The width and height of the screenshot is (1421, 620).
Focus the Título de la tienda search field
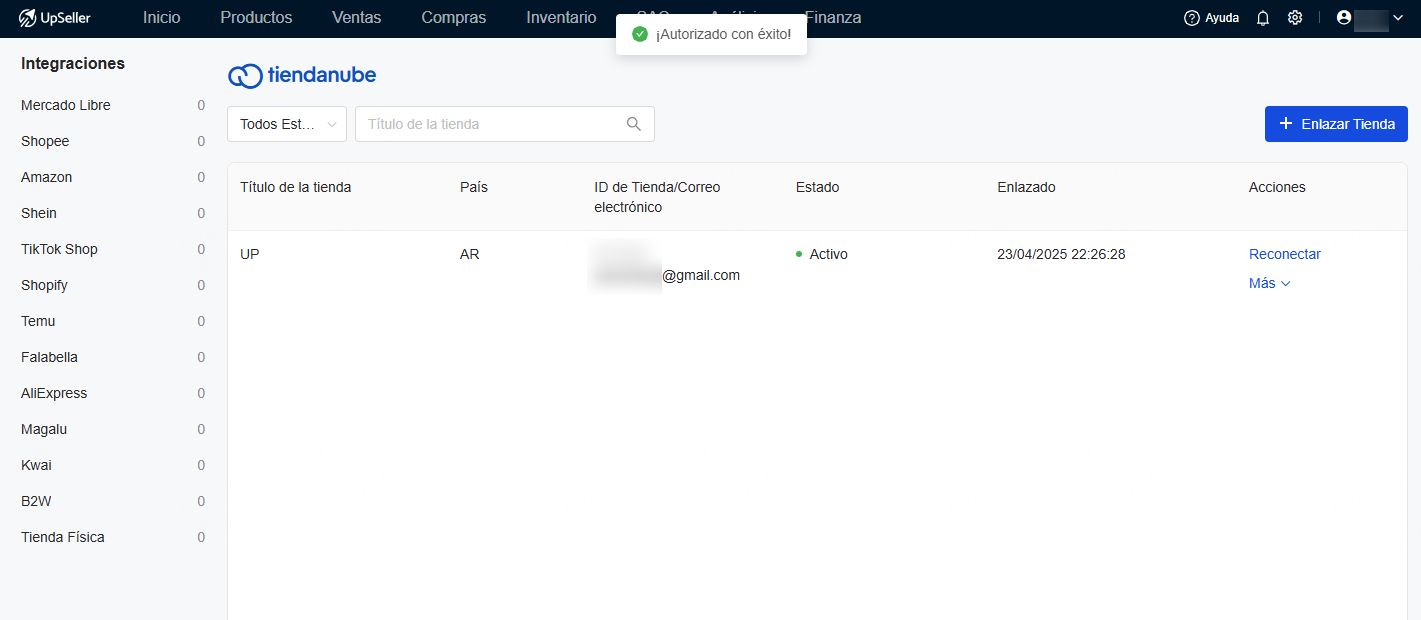coord(505,124)
